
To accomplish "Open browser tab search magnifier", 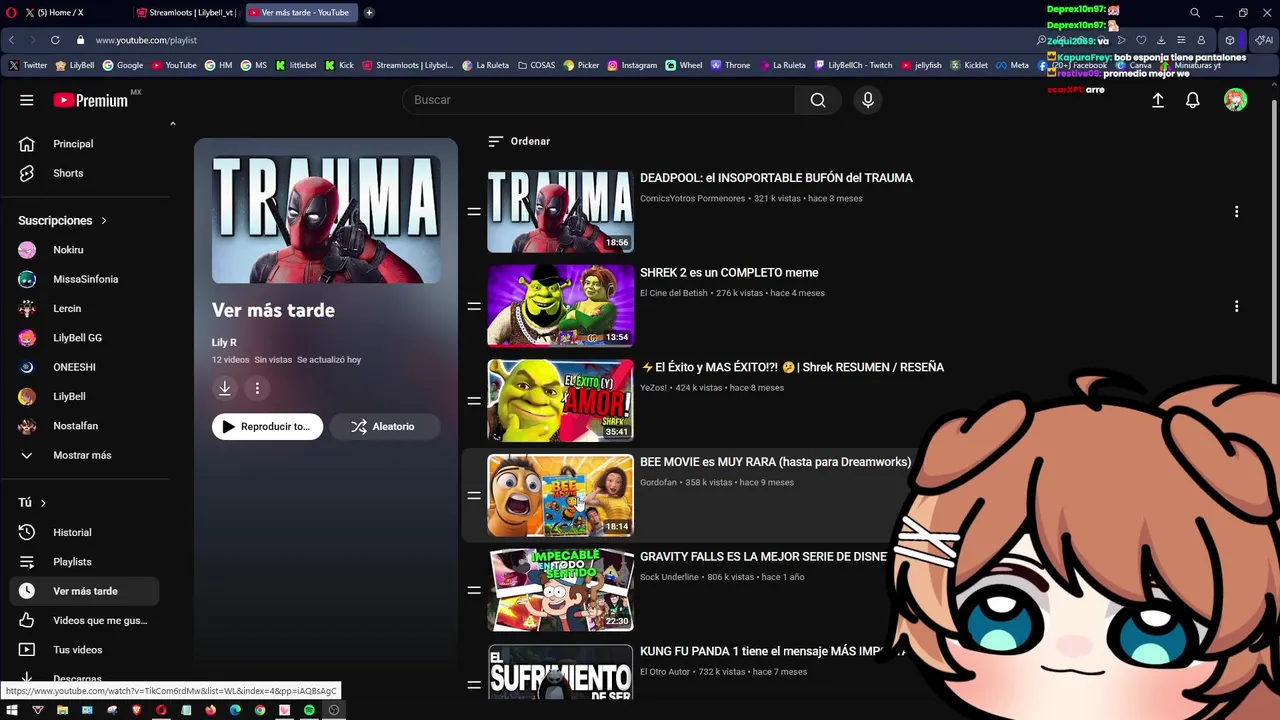I will coord(1194,13).
